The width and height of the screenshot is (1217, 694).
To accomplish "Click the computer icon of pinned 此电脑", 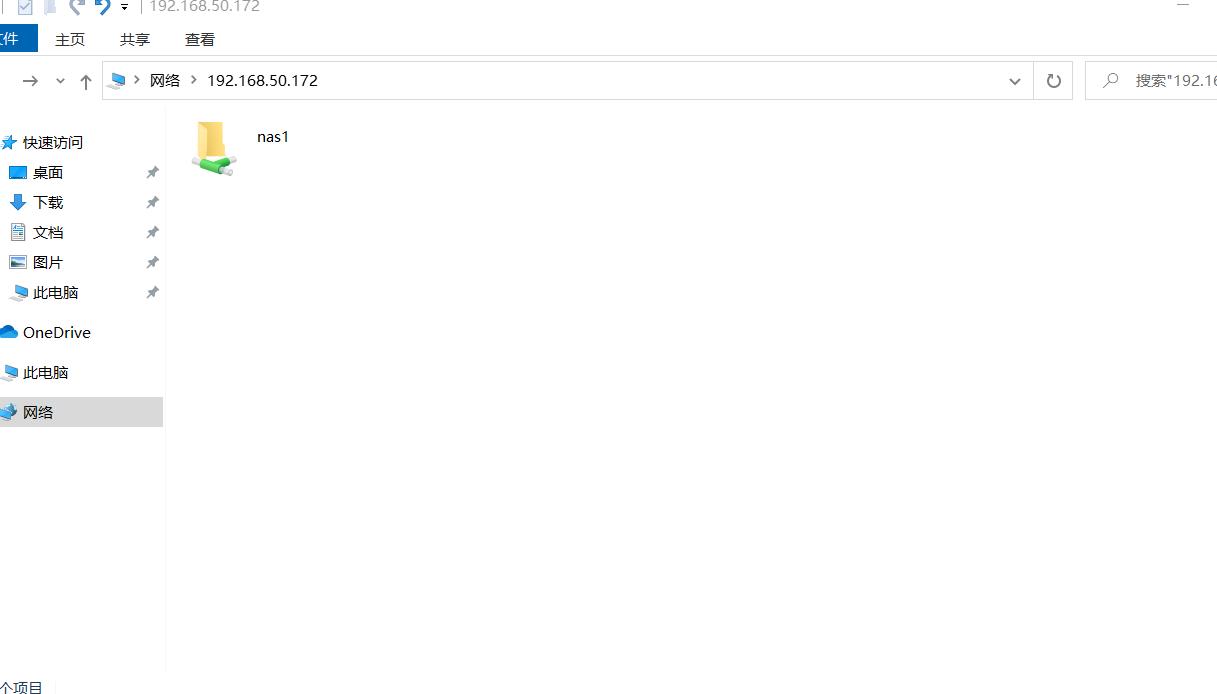I will [18, 293].
